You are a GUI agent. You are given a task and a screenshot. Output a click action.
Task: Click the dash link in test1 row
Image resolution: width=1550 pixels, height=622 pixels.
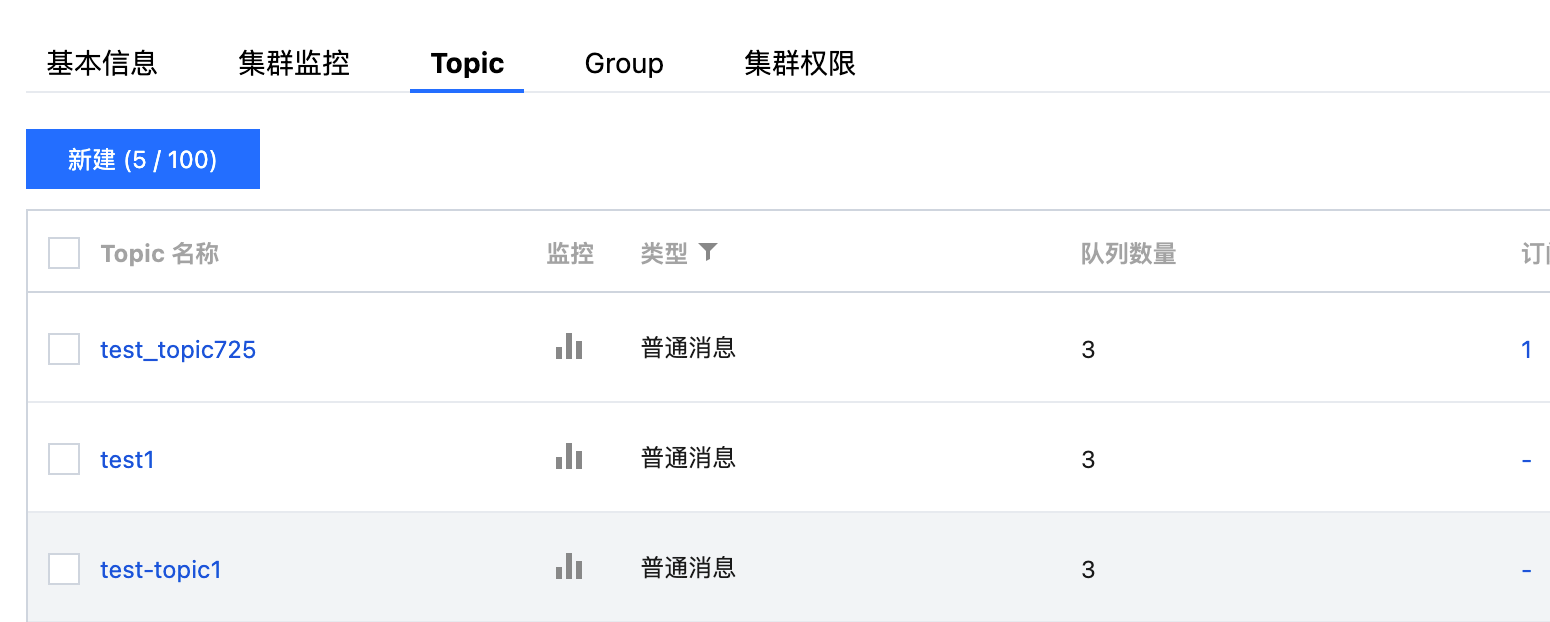coord(1527,459)
